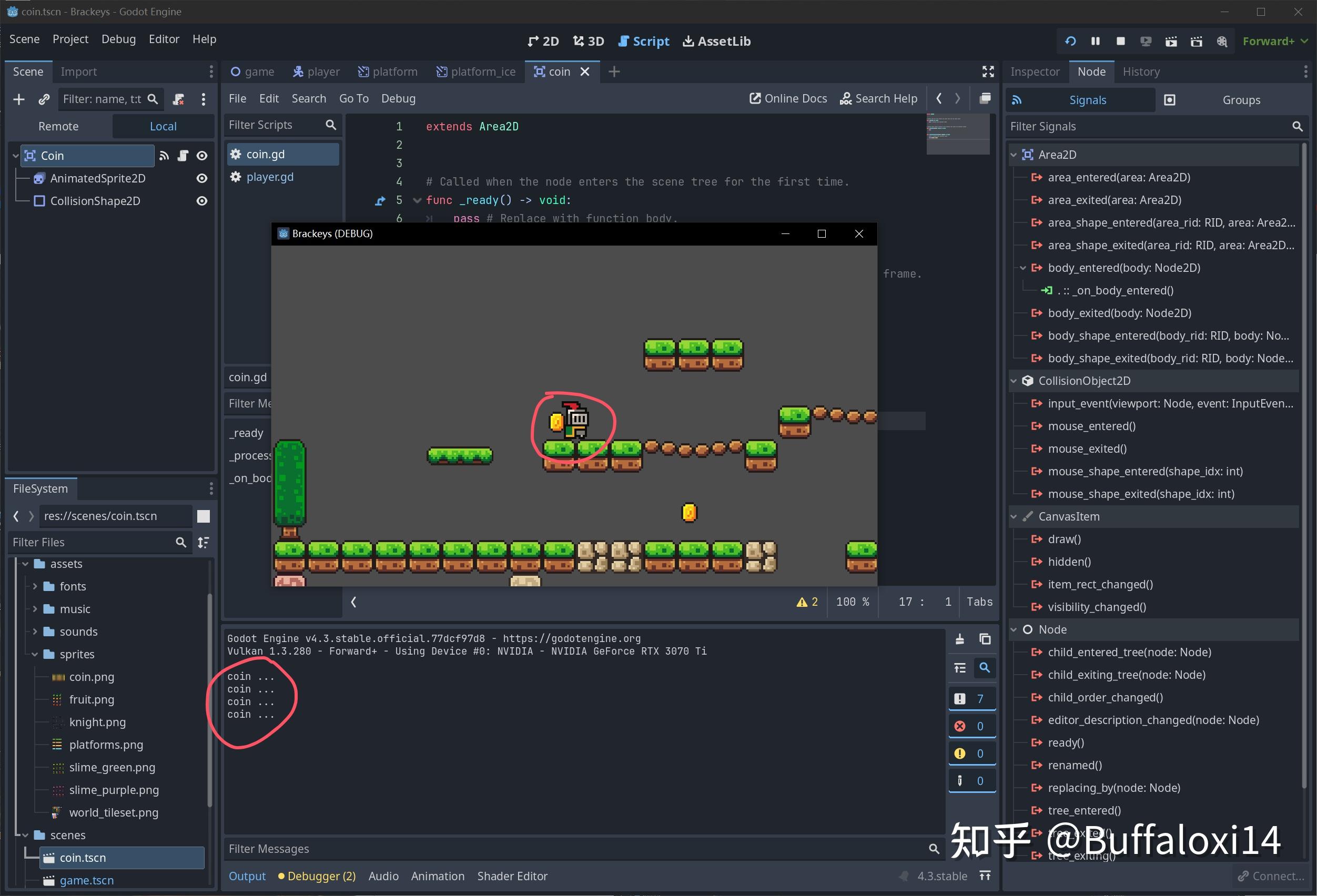1317x896 pixels.
Task: Open FileSystem sort options
Action: click(204, 543)
